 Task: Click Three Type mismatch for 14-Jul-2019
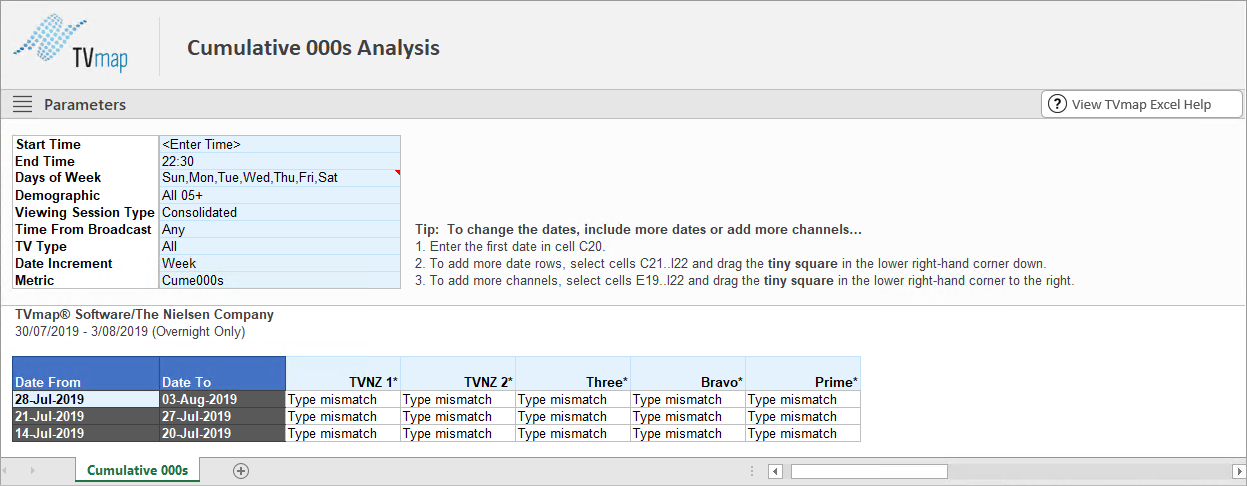coord(573,433)
